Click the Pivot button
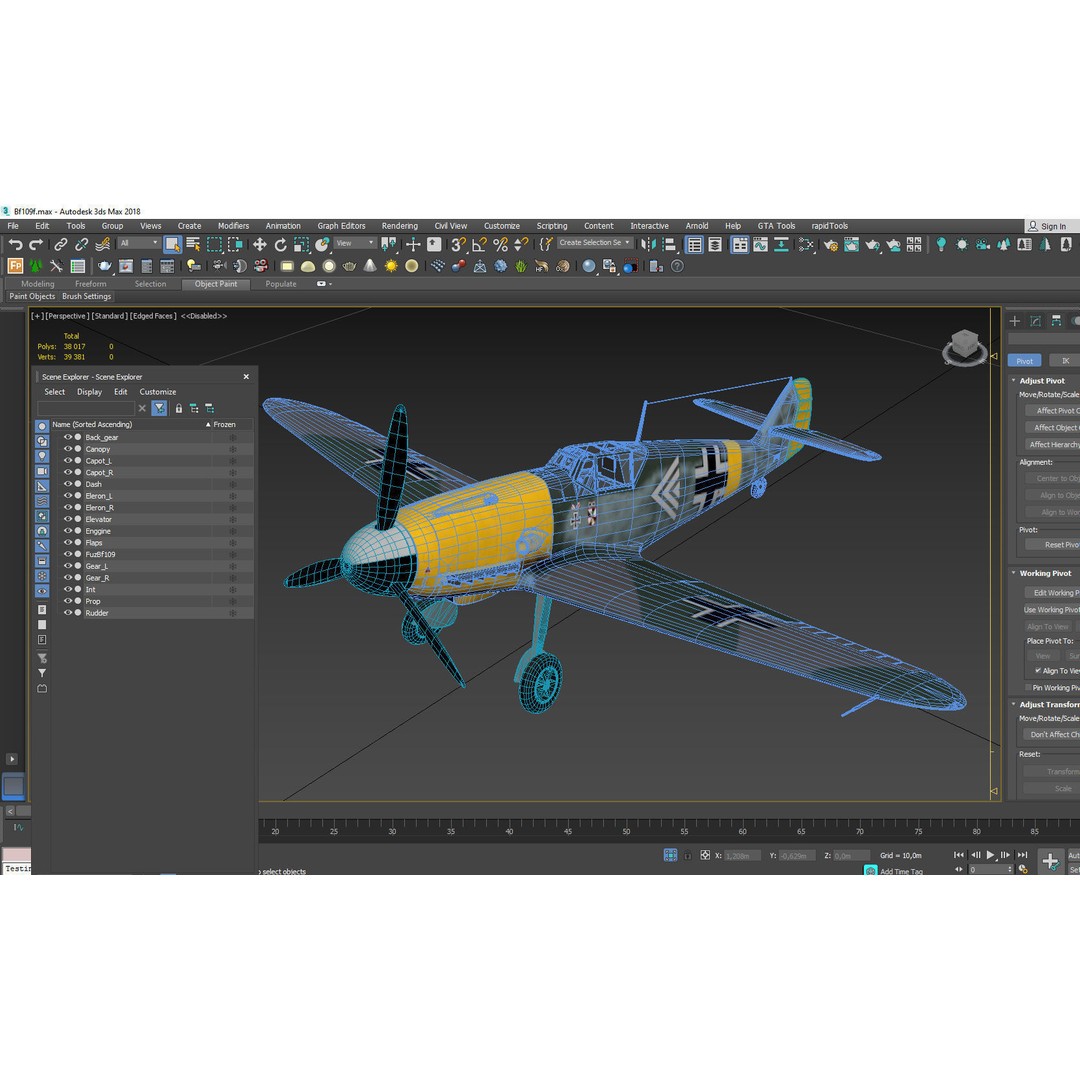Screen dimensions: 1080x1080 click(x=1024, y=361)
